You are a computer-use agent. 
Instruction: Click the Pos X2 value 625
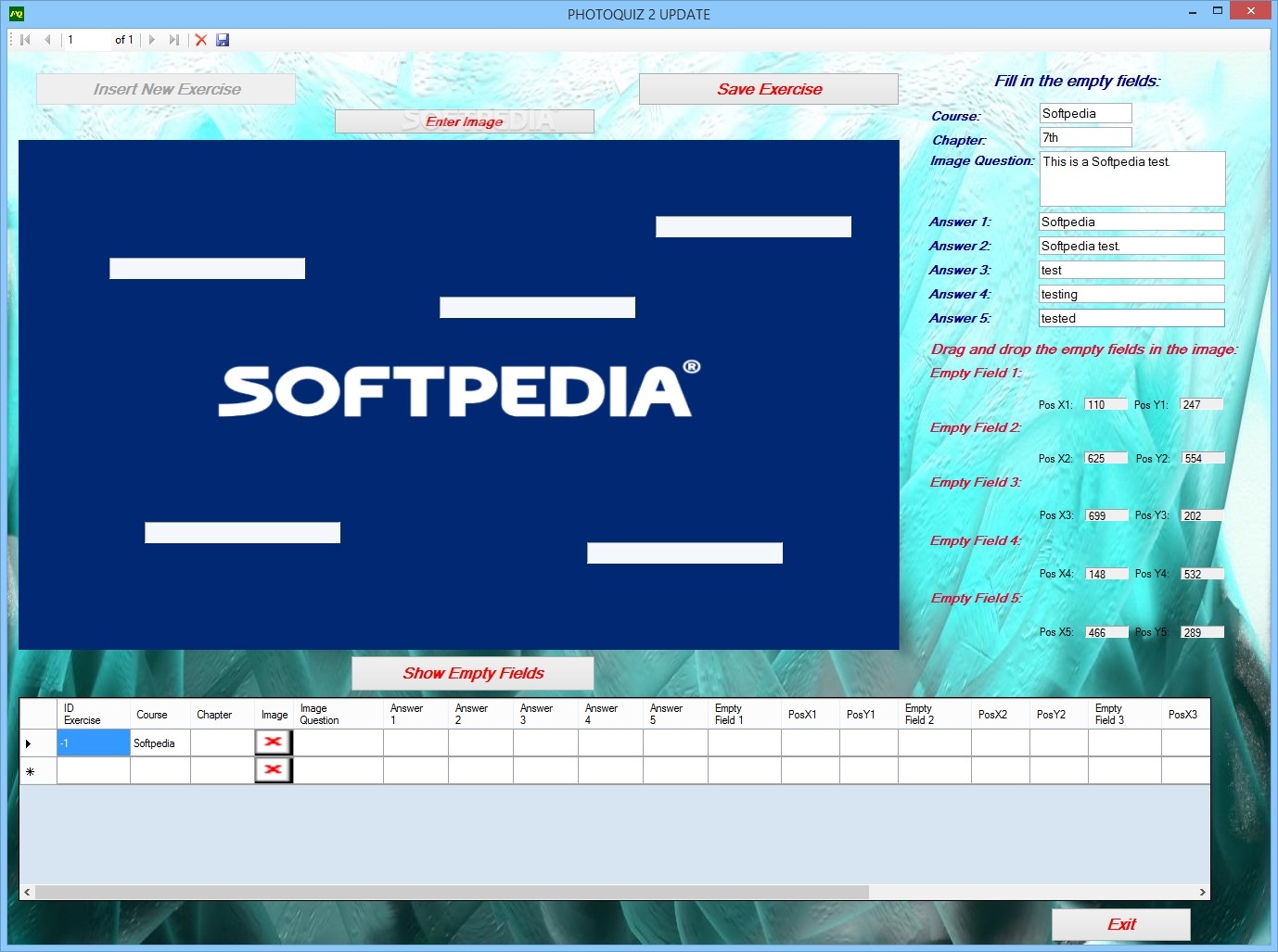pyautogui.click(x=1106, y=458)
